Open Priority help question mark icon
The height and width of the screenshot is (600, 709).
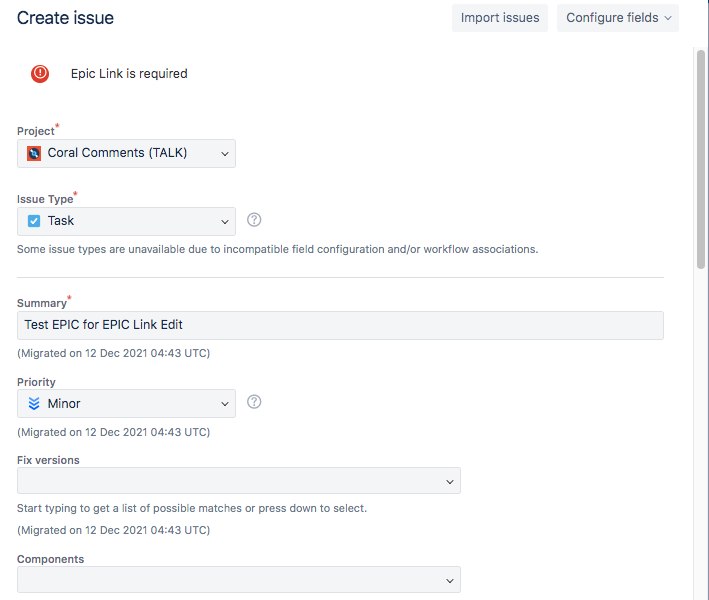[x=254, y=402]
